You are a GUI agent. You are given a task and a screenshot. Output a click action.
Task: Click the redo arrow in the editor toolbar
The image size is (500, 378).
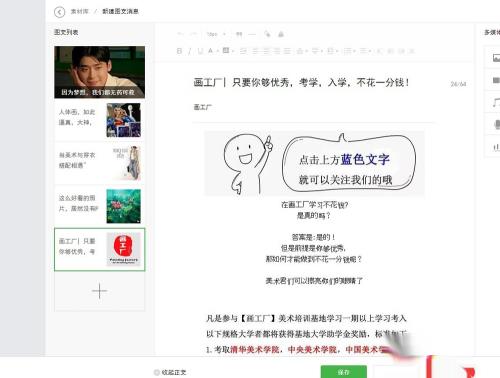194,34
